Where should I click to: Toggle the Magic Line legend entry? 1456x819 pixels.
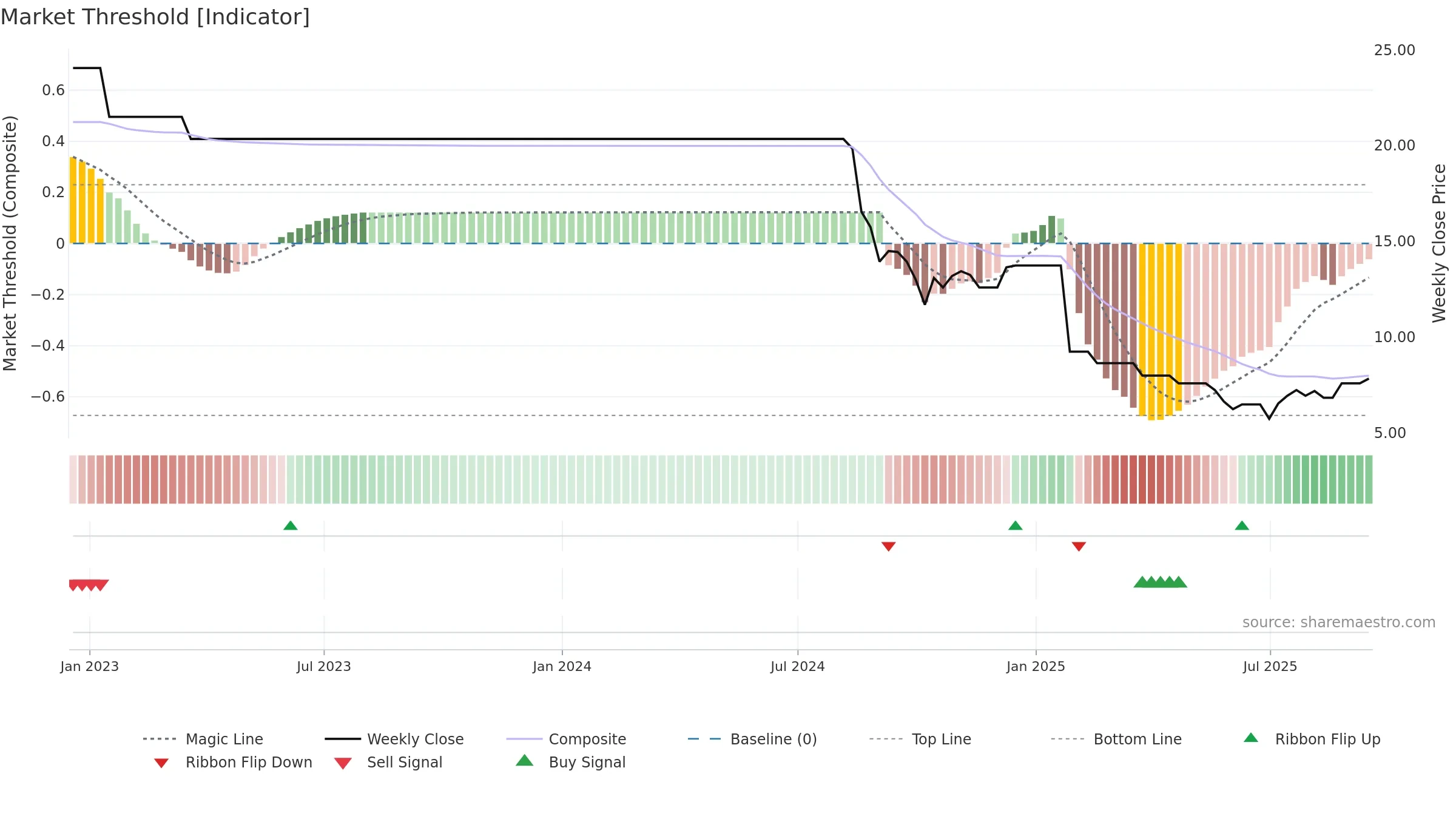pyautogui.click(x=203, y=739)
